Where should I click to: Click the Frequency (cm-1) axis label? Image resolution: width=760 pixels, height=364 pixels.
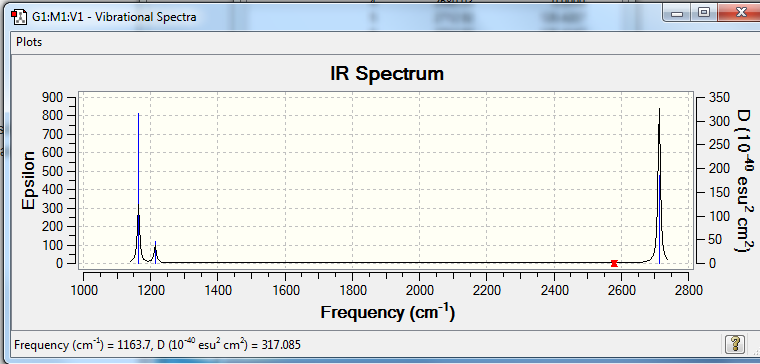click(x=388, y=312)
